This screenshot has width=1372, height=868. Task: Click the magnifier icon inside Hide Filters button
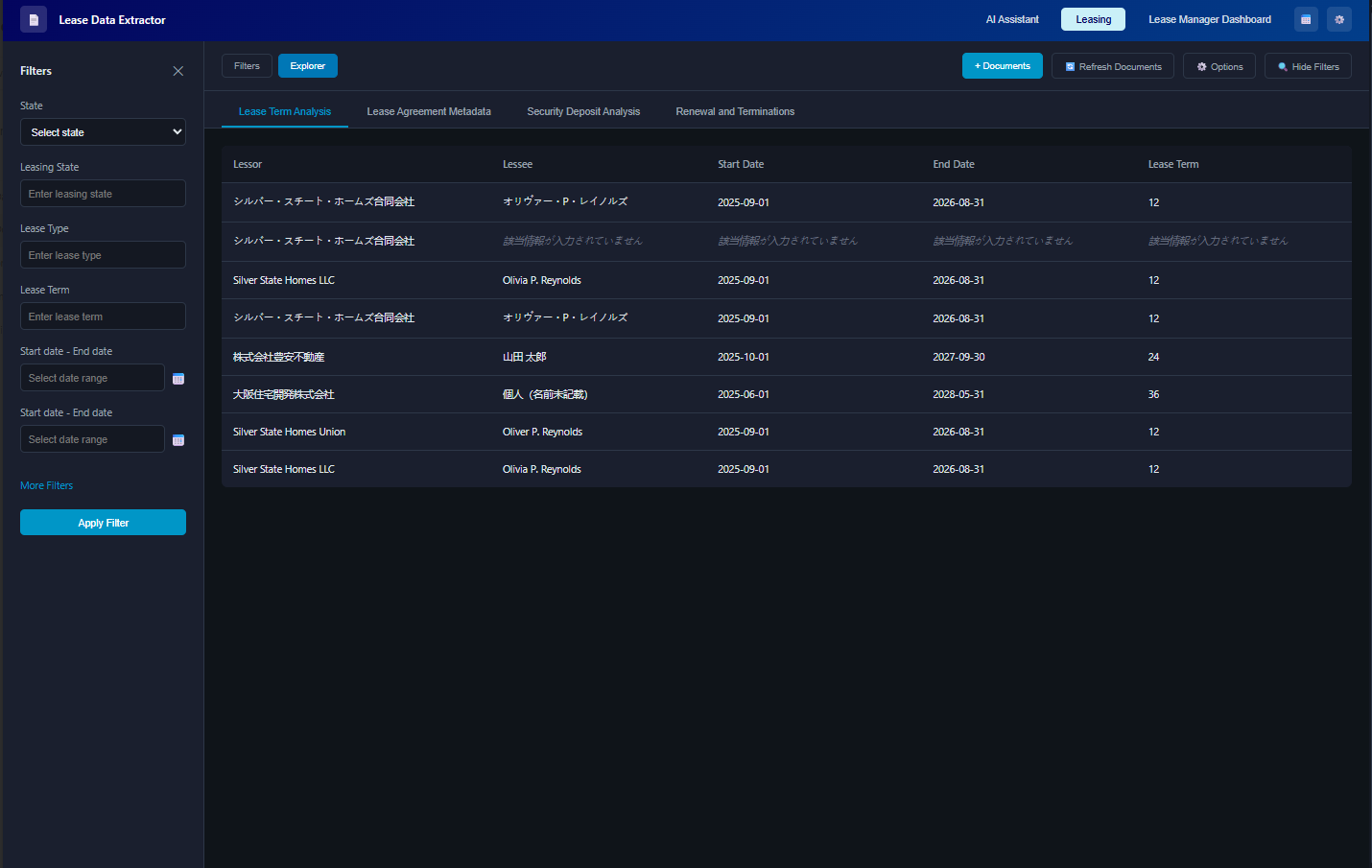pos(1283,66)
